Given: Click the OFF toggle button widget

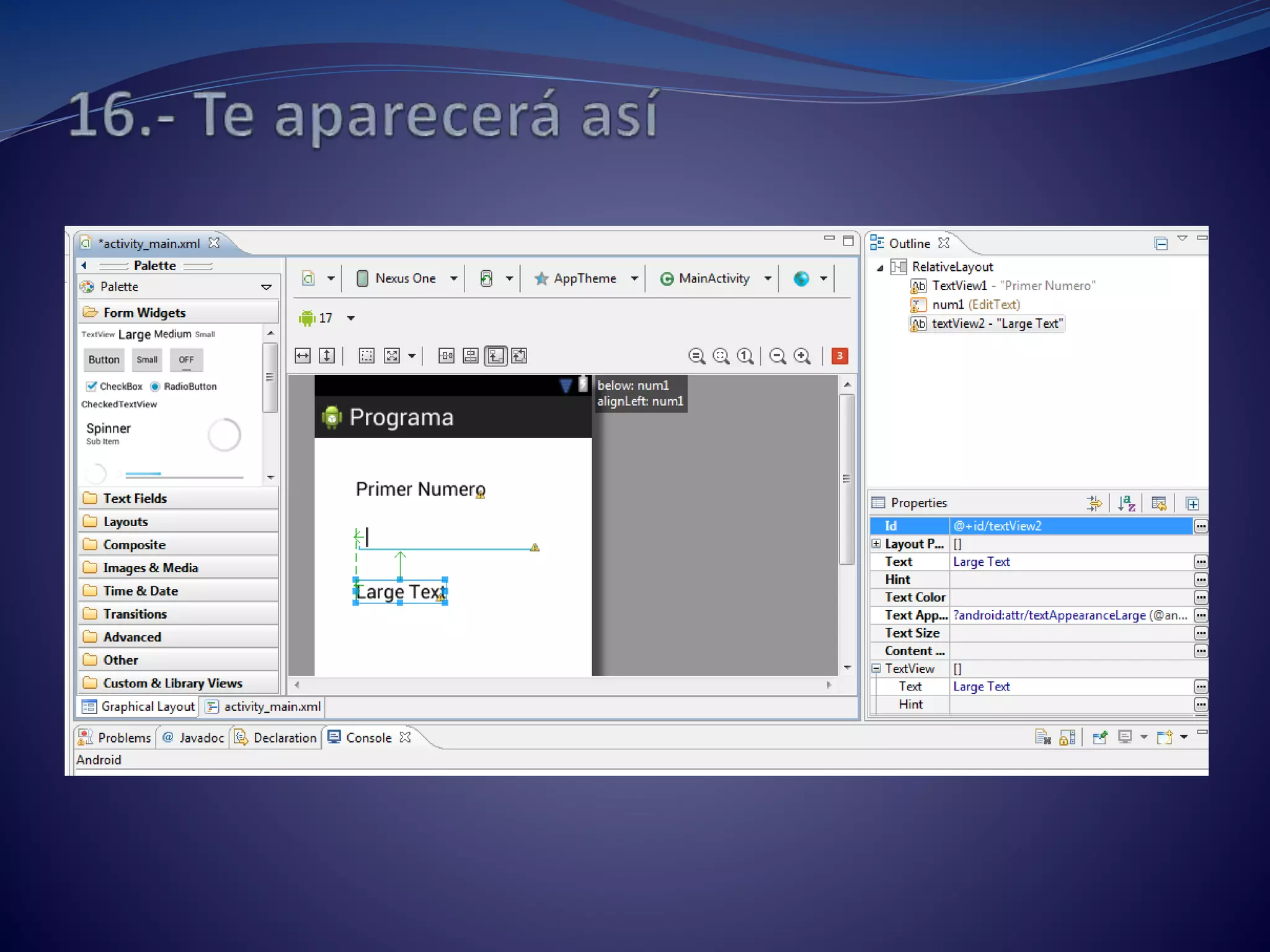Looking at the screenshot, I should (186, 359).
